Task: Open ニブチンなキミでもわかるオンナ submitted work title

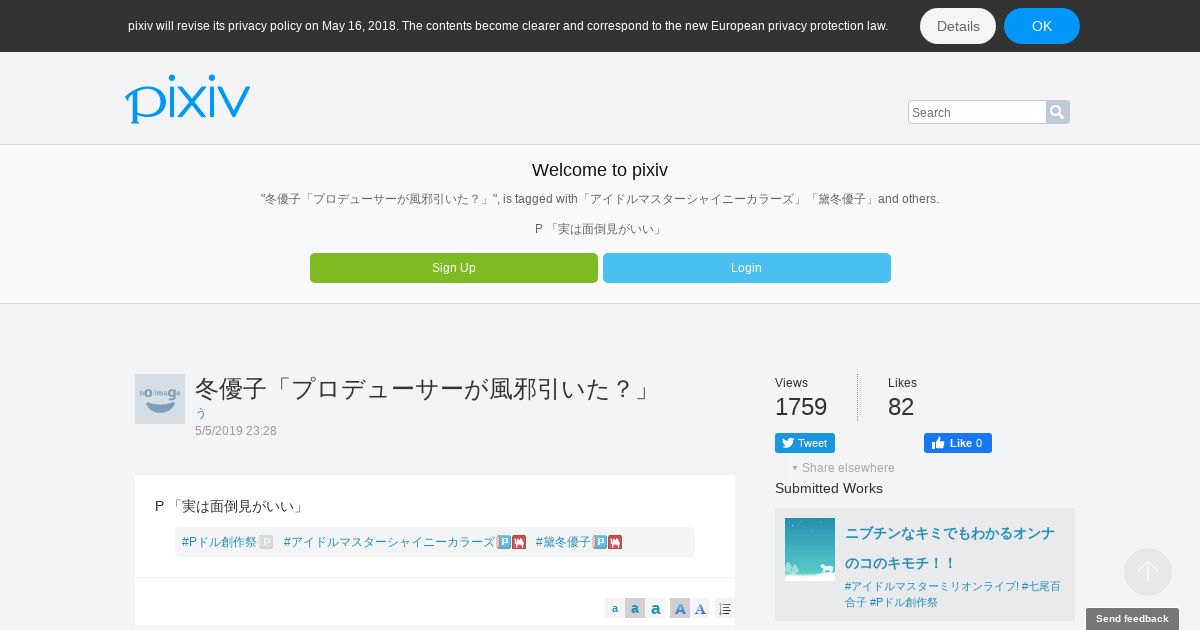Action: point(950,548)
